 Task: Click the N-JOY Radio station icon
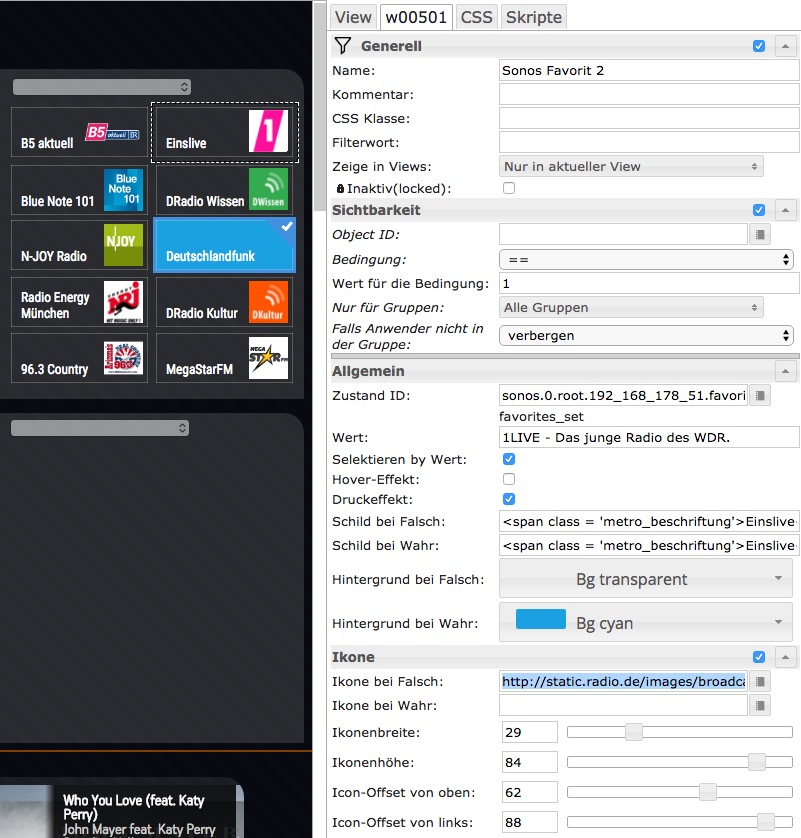[x=124, y=245]
